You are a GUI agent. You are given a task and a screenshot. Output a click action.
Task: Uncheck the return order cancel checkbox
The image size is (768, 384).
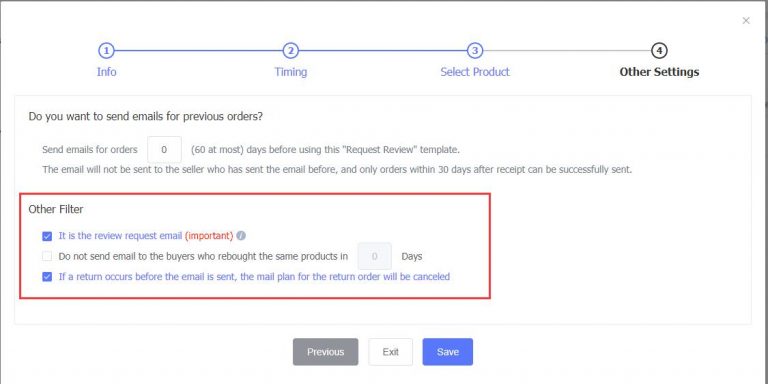pyautogui.click(x=47, y=277)
